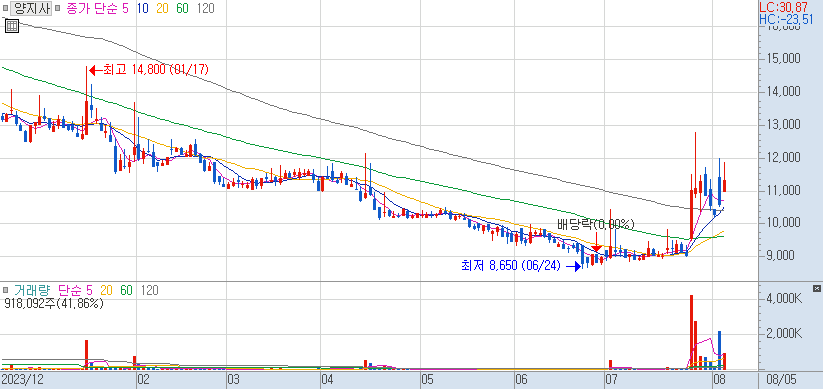Click the 거래량 volume legend label
This screenshot has width=823, height=389.
[x=32, y=290]
